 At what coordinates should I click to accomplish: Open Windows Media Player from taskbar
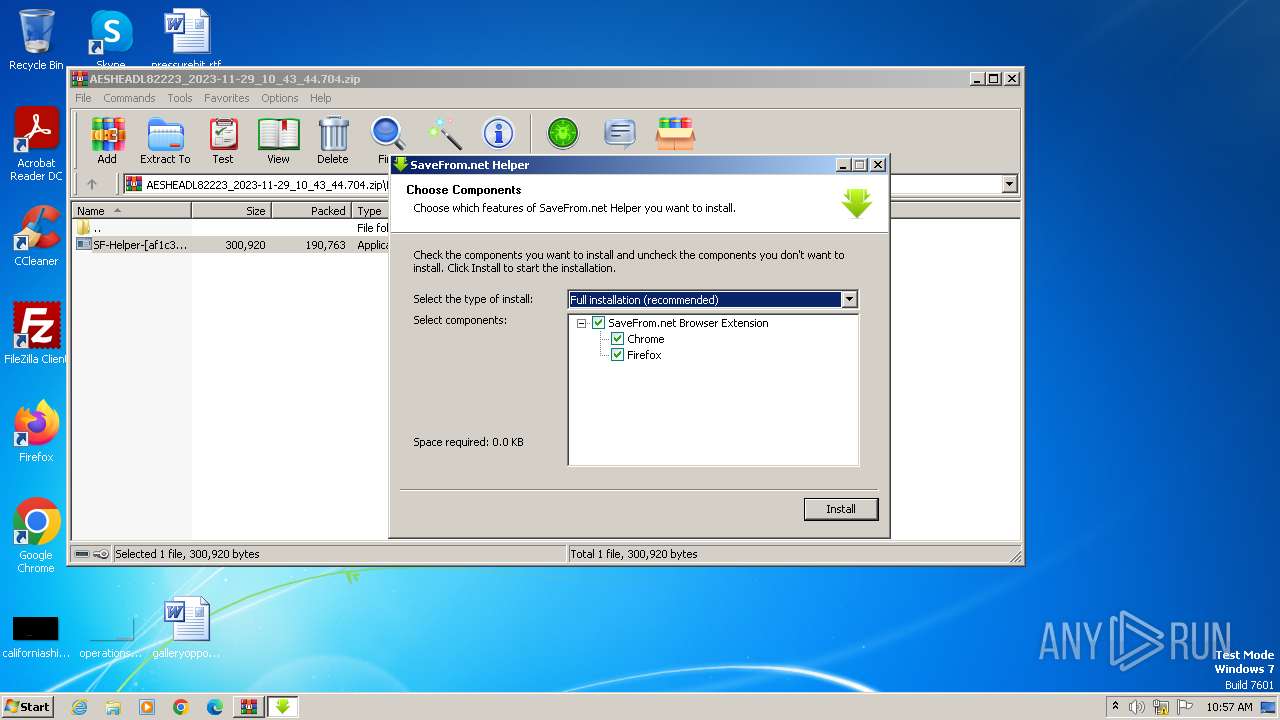pos(147,707)
